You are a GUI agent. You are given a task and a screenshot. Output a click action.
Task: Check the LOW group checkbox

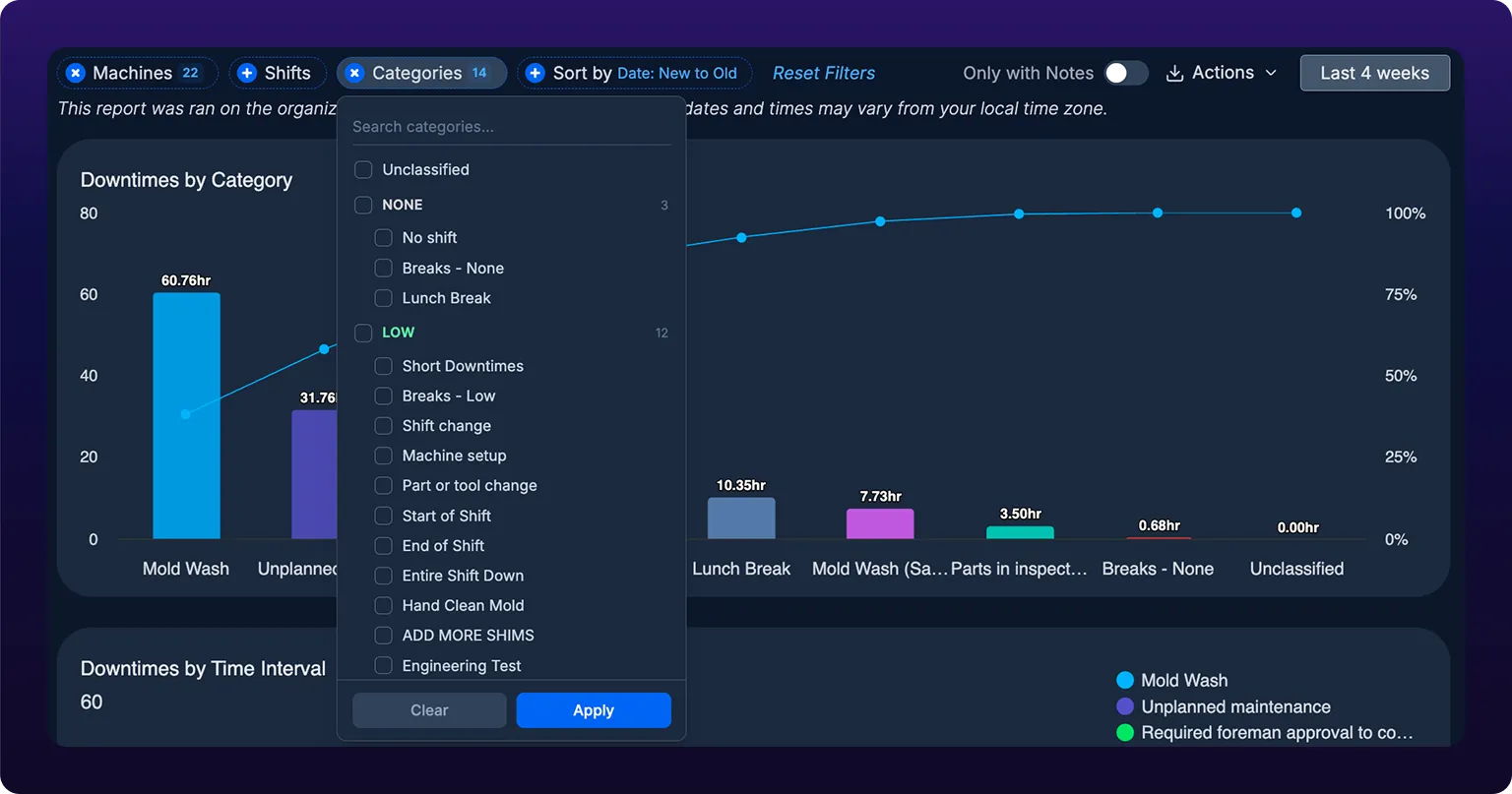pos(363,333)
